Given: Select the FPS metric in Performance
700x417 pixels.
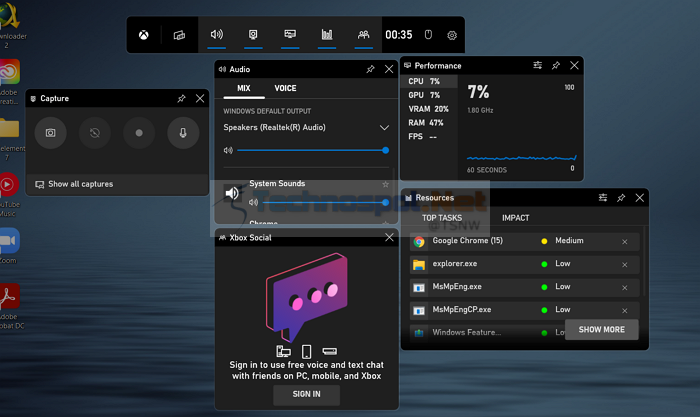Looking at the screenshot, I should [x=429, y=137].
